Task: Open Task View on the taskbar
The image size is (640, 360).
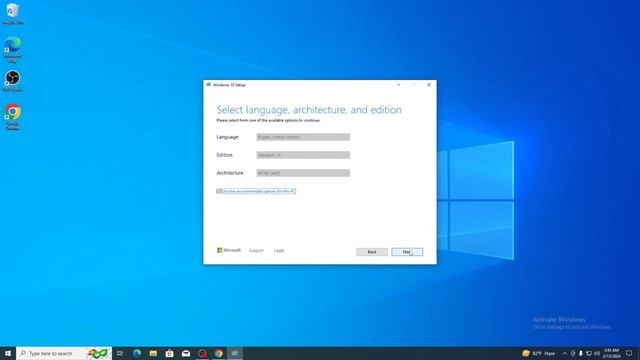Action: point(120,353)
